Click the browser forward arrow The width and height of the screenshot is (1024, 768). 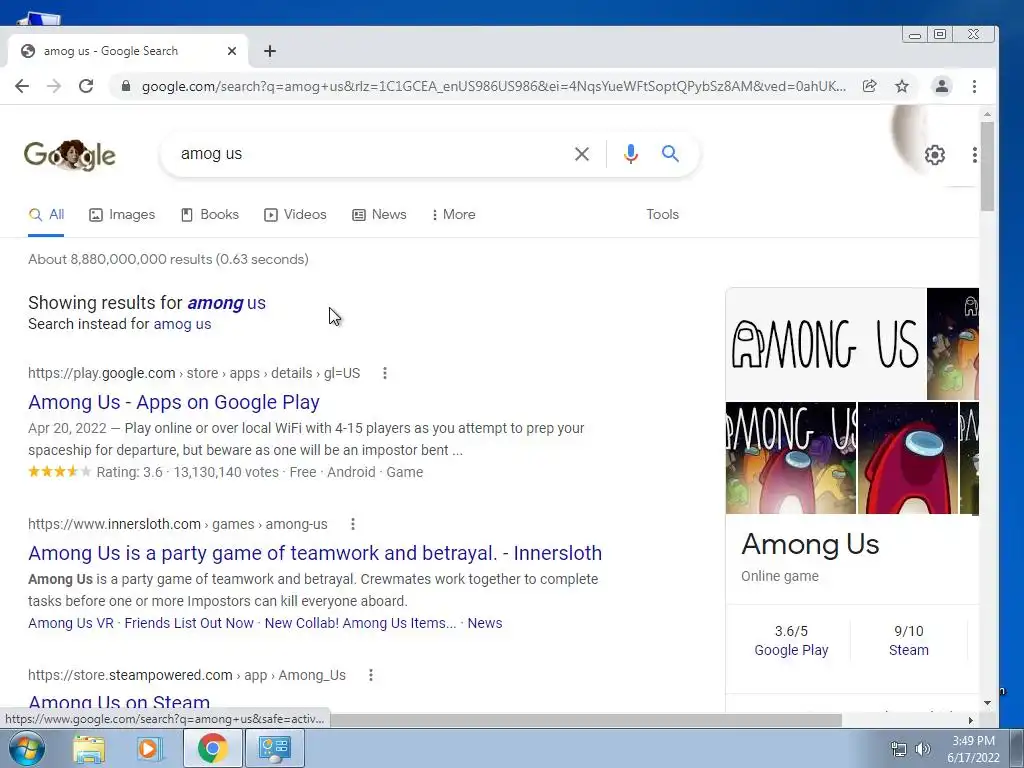54,86
